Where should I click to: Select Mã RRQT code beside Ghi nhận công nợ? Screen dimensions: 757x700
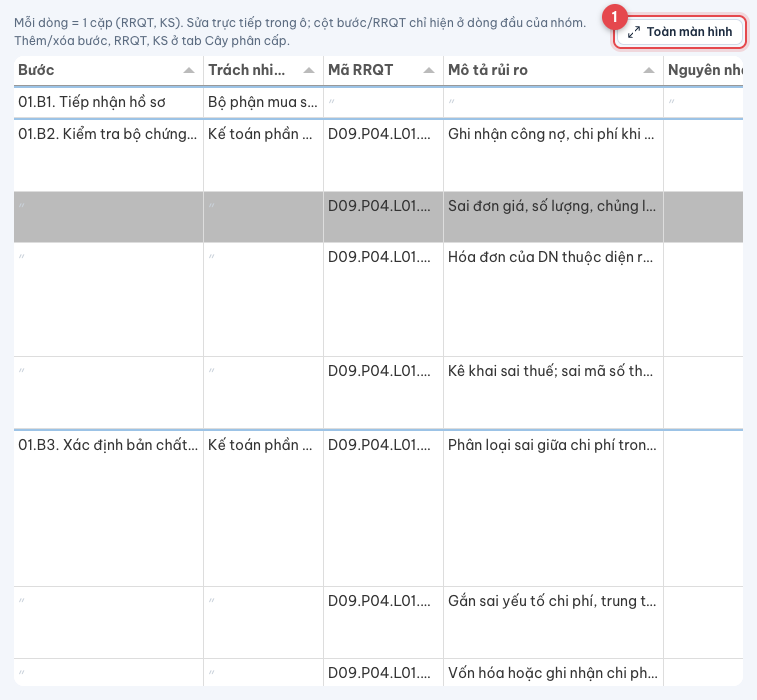tap(383, 155)
